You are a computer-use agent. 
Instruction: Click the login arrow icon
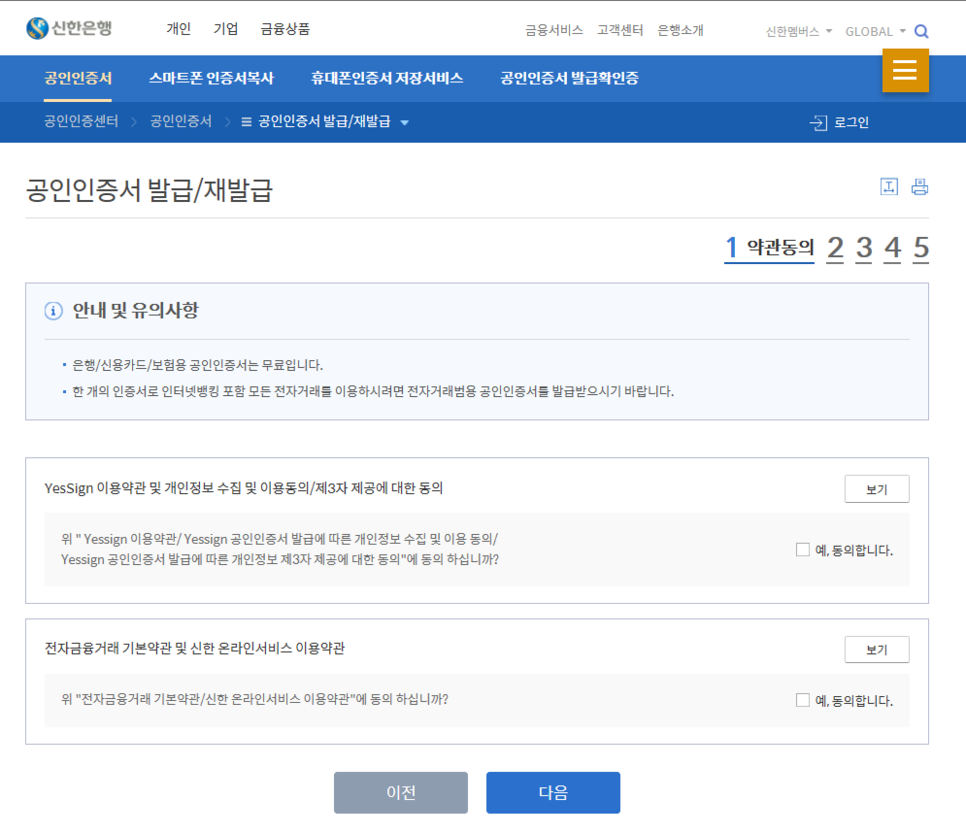pos(818,123)
